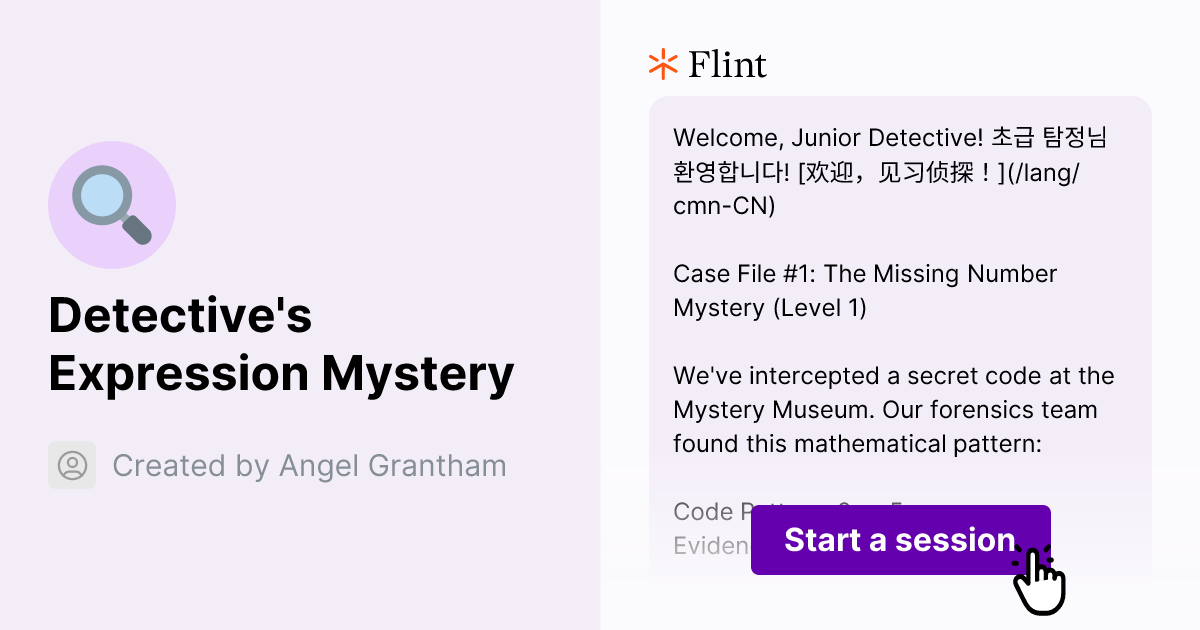Click the profile icon beside Angel Grantham
This screenshot has height=630, width=1200.
click(71, 465)
